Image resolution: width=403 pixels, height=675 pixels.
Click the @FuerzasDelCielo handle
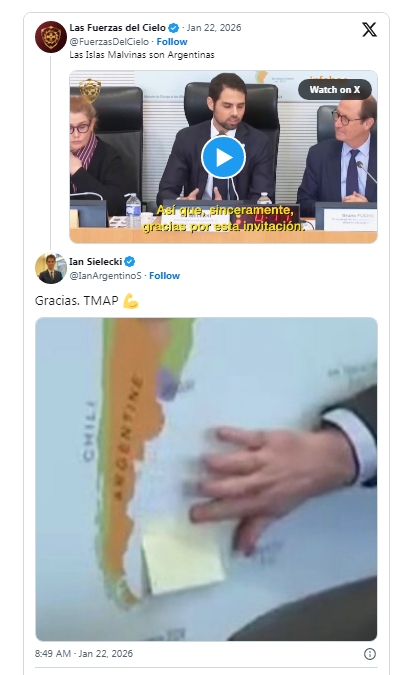[x=109, y=42]
